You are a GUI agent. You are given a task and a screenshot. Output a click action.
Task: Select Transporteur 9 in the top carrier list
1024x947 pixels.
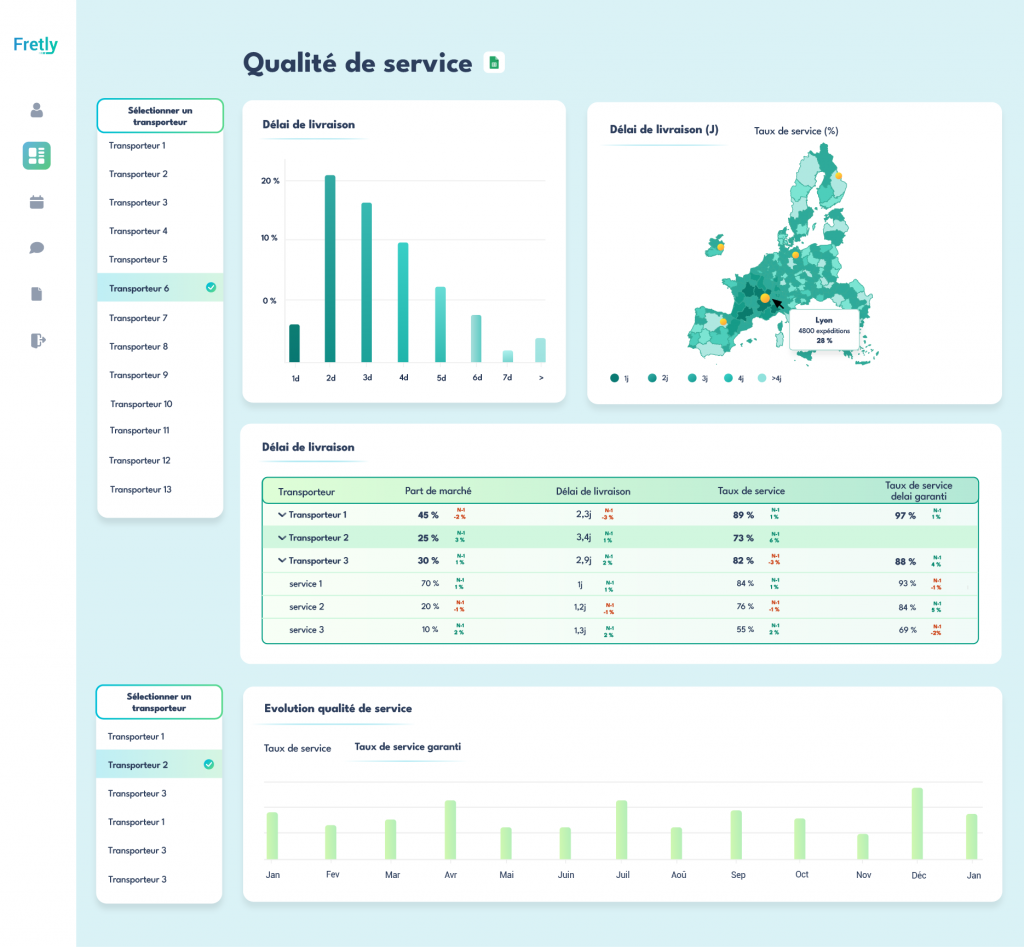138,375
